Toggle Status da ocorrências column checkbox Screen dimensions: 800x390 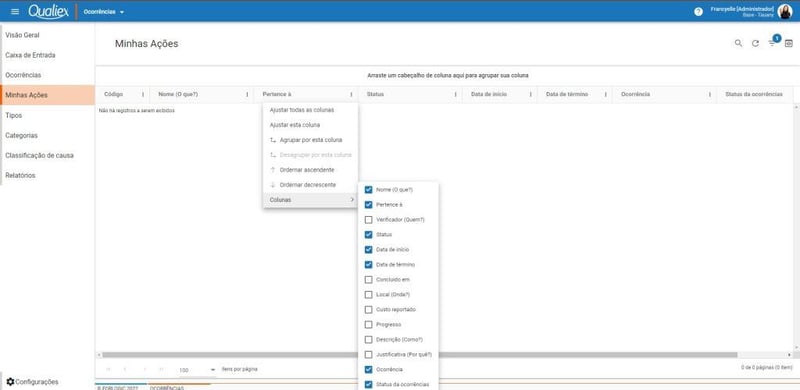pyautogui.click(x=368, y=384)
